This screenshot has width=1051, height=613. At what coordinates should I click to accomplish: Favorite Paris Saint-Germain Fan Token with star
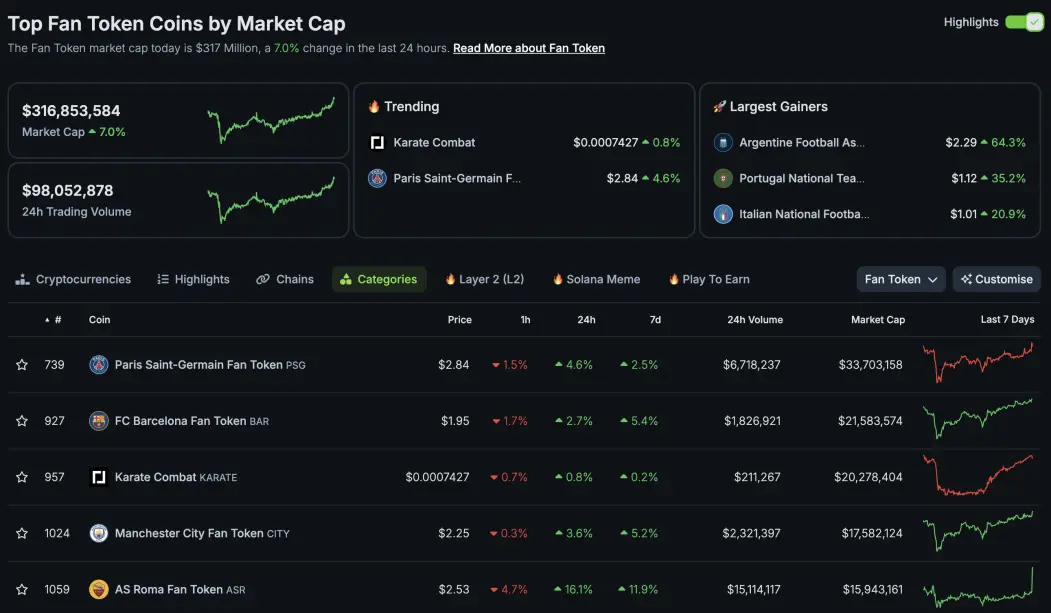[22, 364]
